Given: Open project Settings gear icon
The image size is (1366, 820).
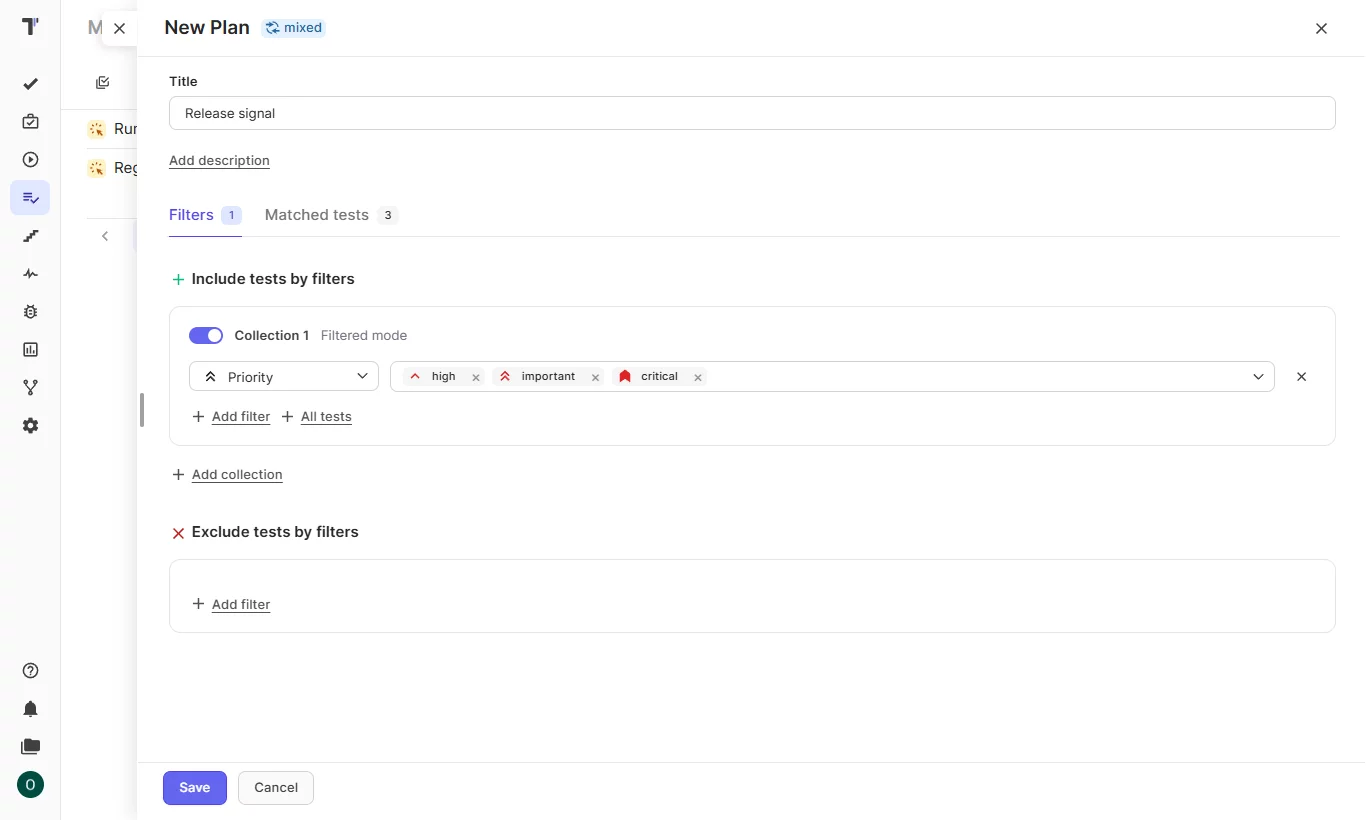Looking at the screenshot, I should (x=30, y=426).
